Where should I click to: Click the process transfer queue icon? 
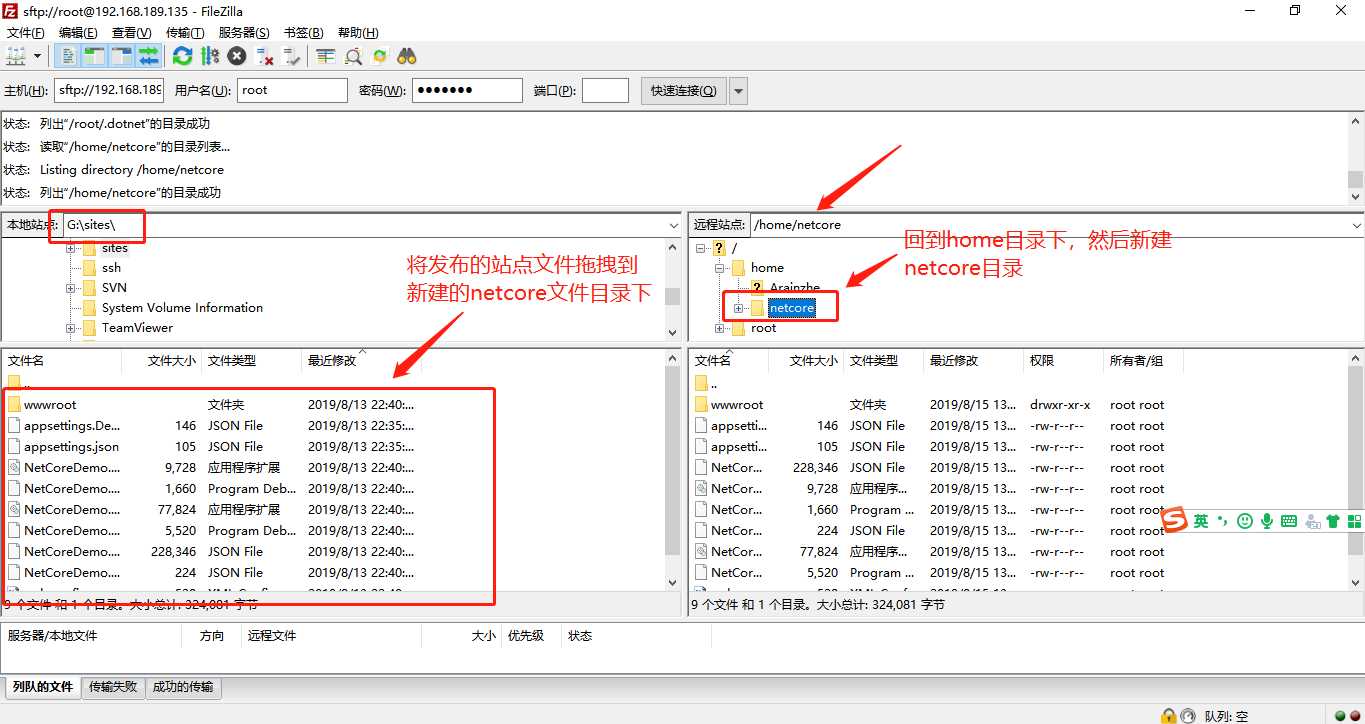209,56
